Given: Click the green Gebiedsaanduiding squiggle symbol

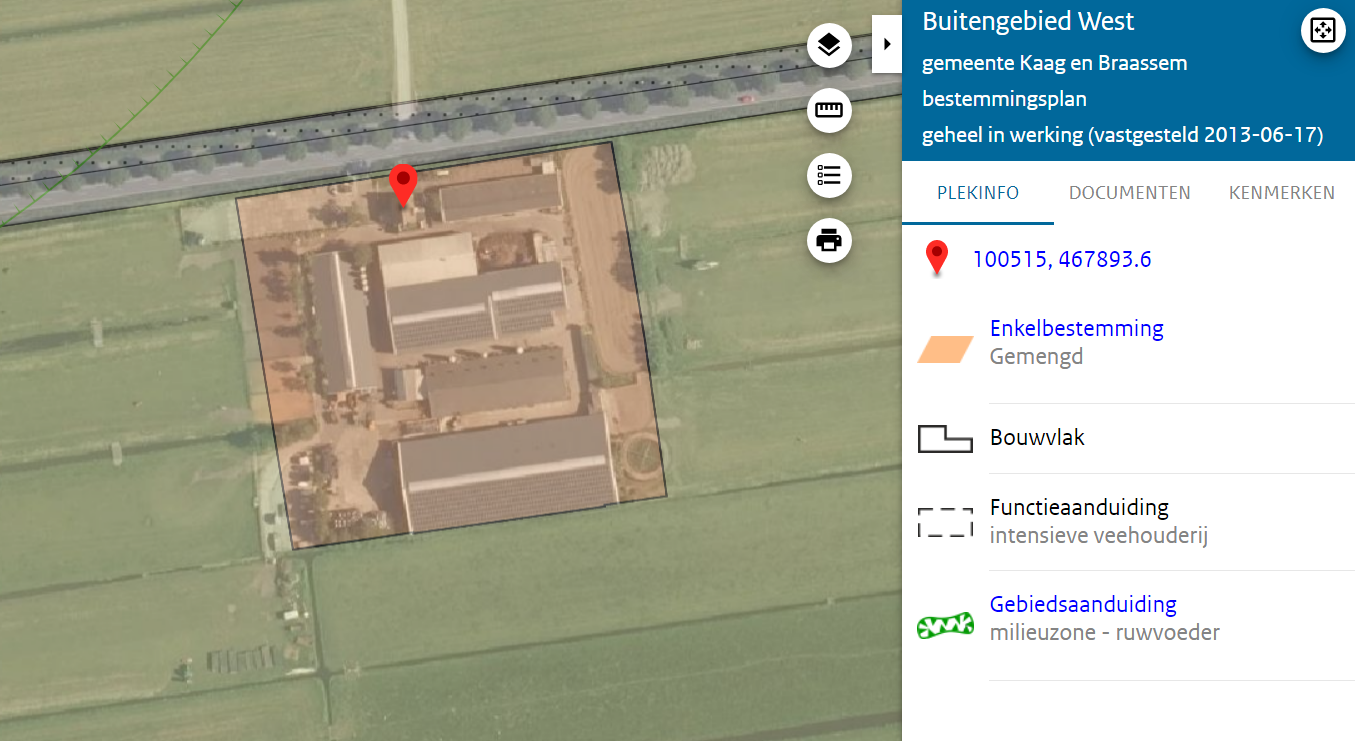Looking at the screenshot, I should click(x=945, y=624).
